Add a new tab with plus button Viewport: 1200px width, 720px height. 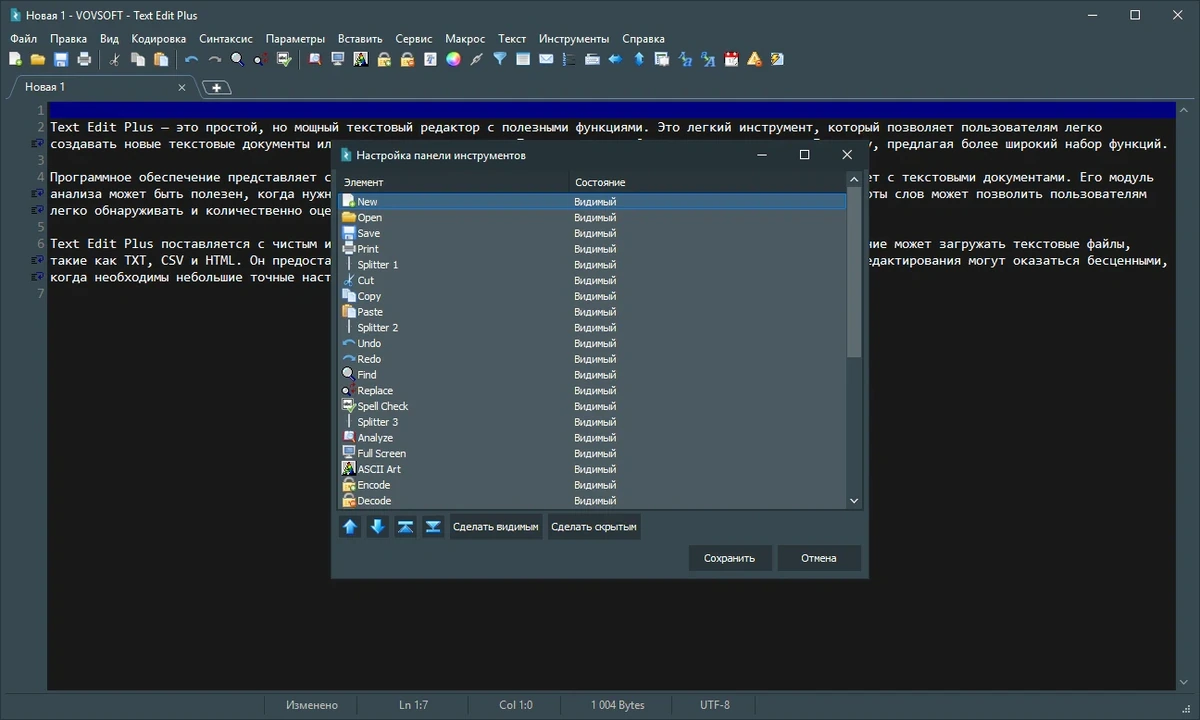coord(217,88)
